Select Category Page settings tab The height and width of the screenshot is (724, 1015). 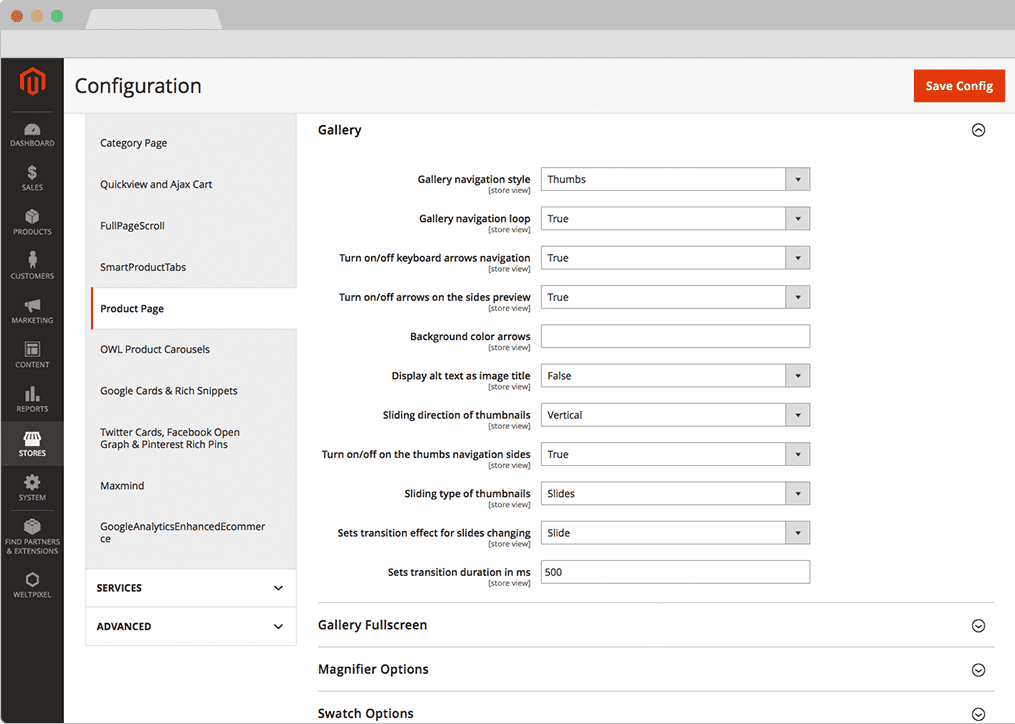pyautogui.click(x=134, y=143)
